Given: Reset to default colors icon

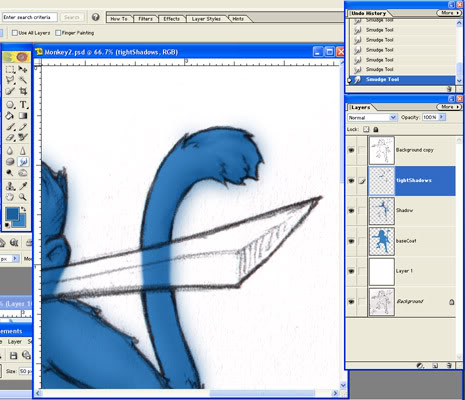Looking at the screenshot, I should coord(7,225).
